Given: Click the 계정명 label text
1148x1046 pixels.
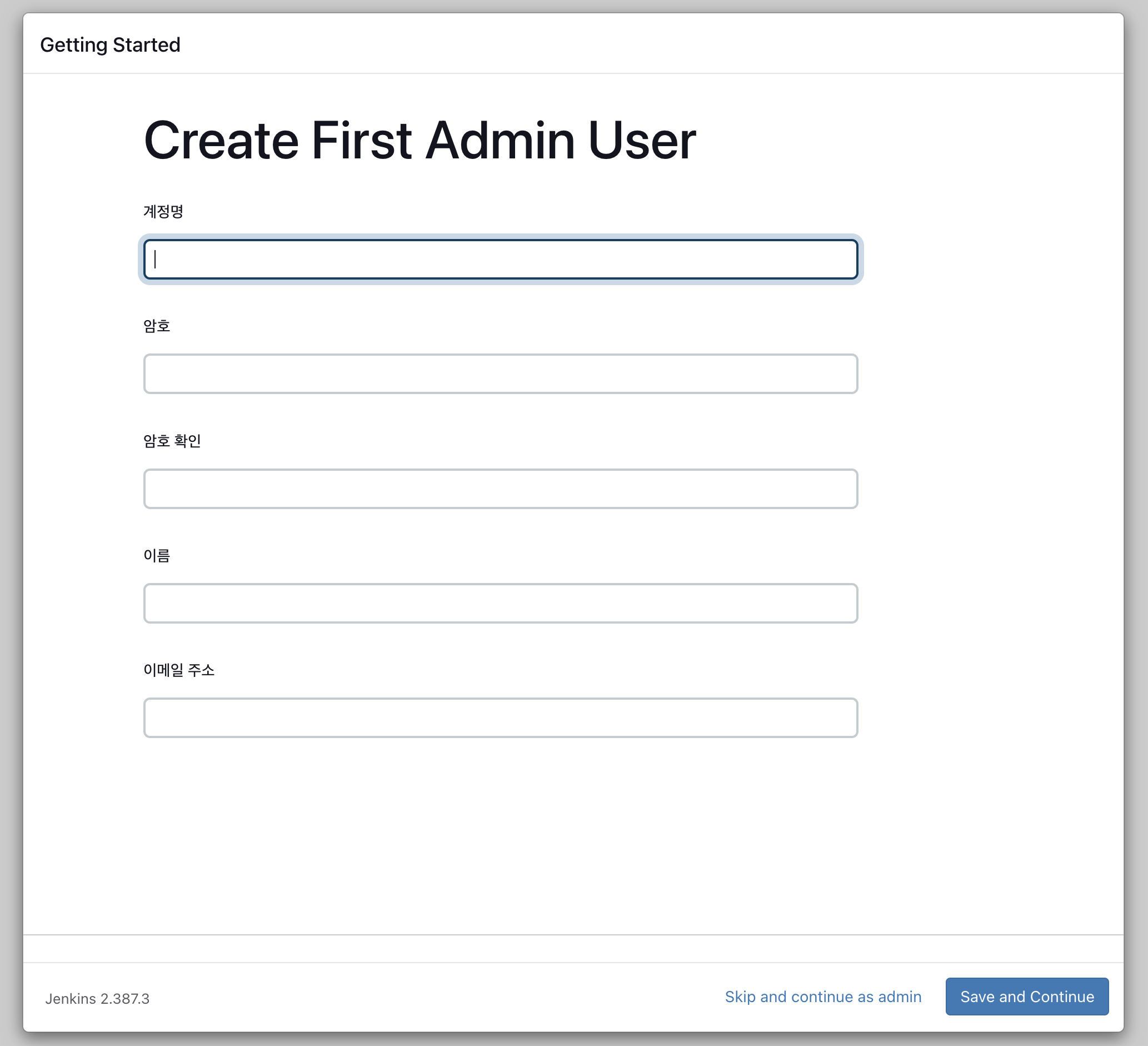Looking at the screenshot, I should [x=163, y=211].
